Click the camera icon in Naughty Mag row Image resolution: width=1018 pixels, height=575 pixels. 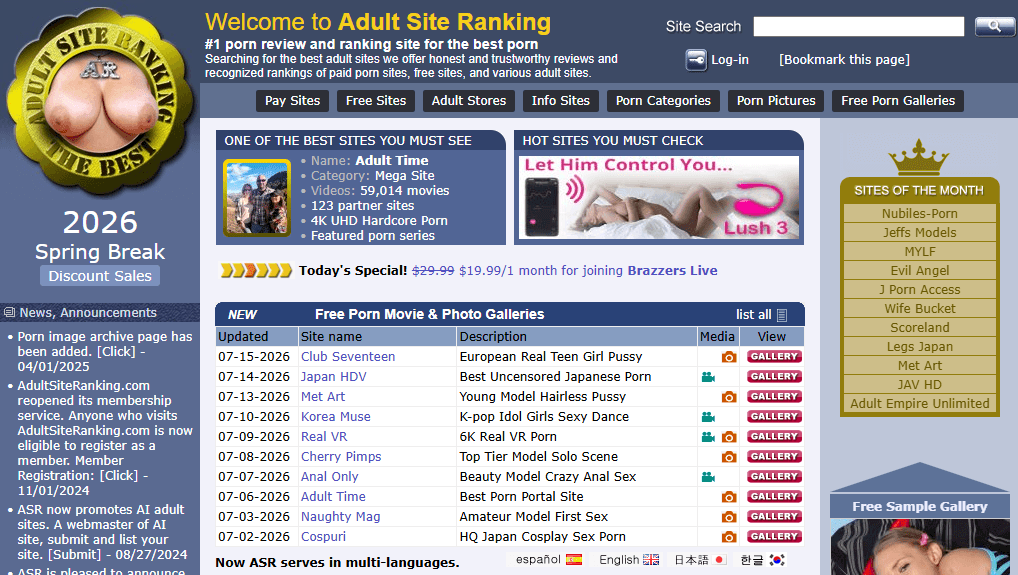(728, 517)
